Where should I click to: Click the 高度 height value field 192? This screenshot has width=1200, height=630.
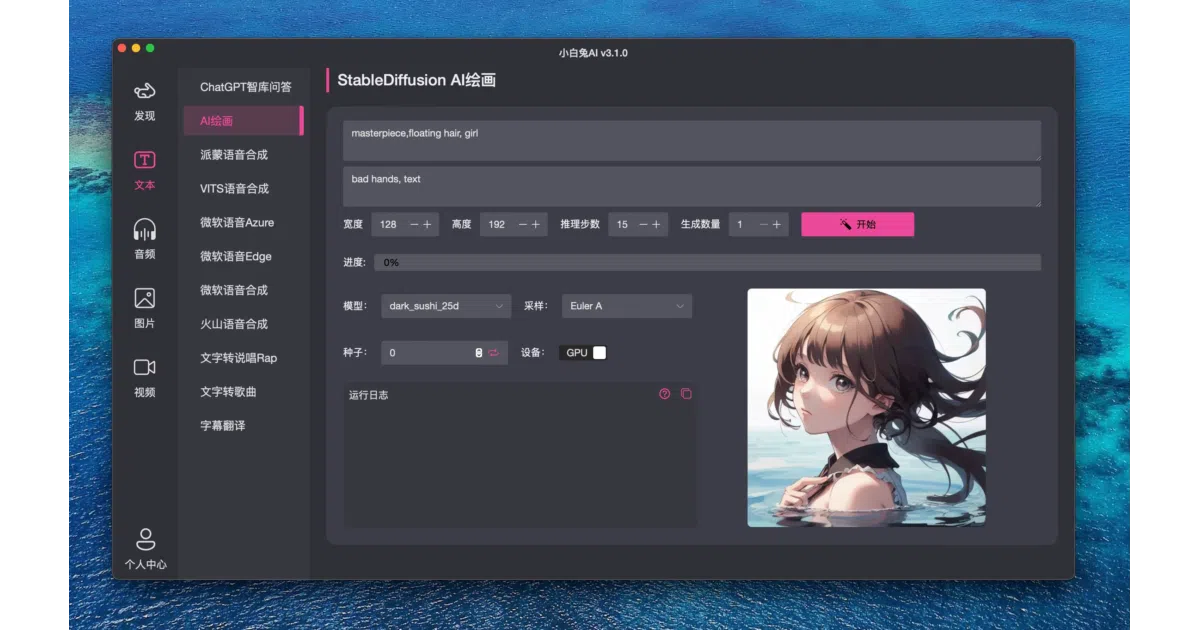pos(497,225)
